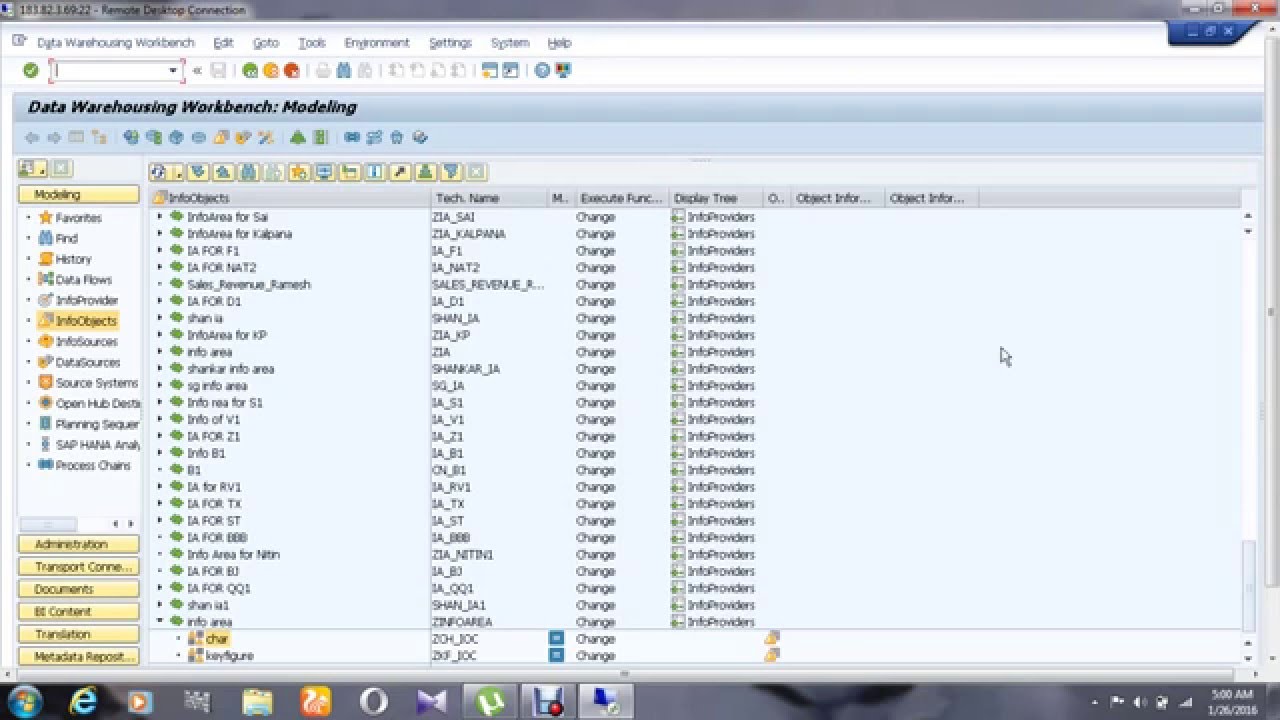Click the BI Content button
This screenshot has height=720, width=1280.
(78, 612)
